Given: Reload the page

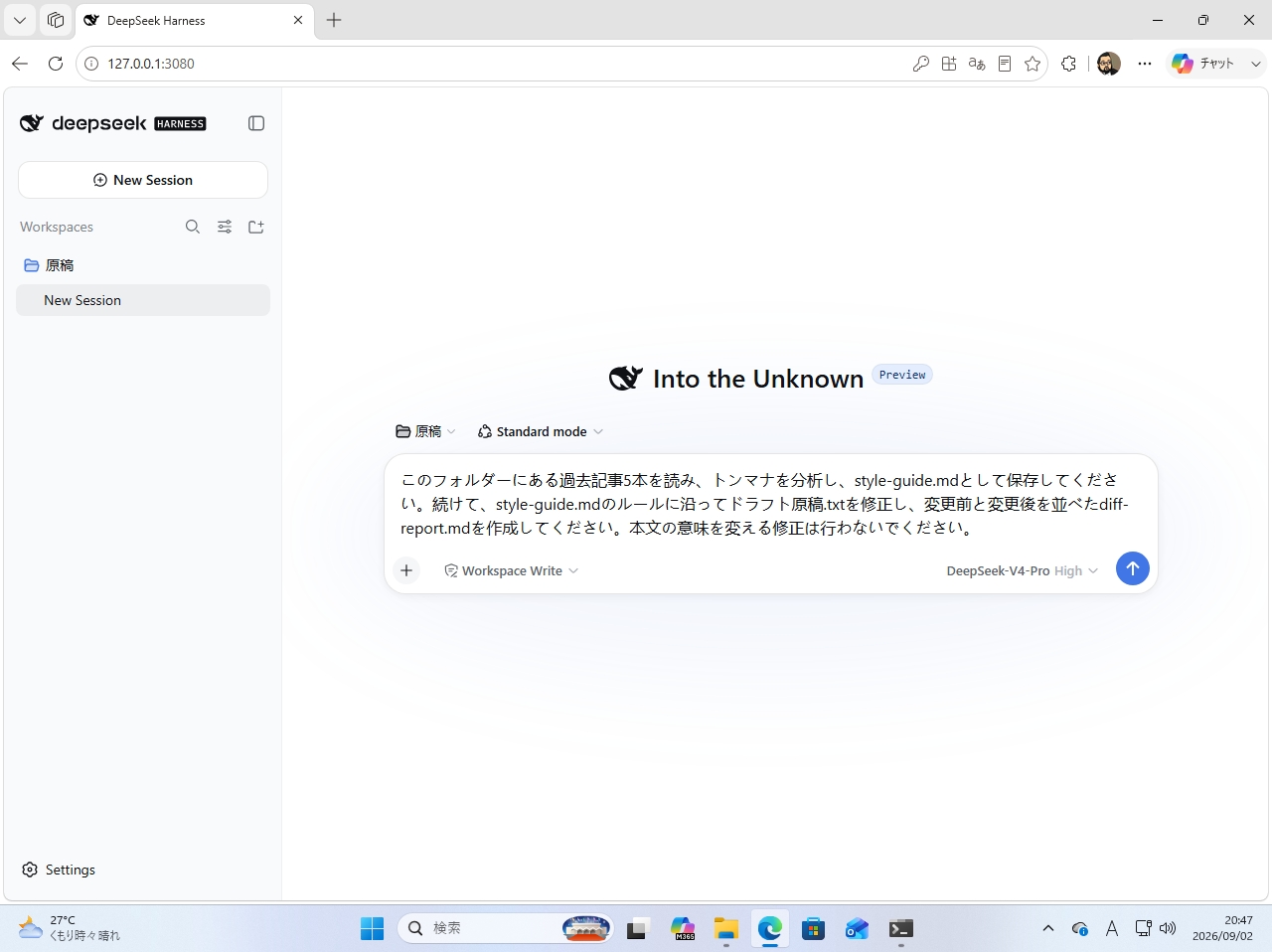Looking at the screenshot, I should click(x=56, y=64).
